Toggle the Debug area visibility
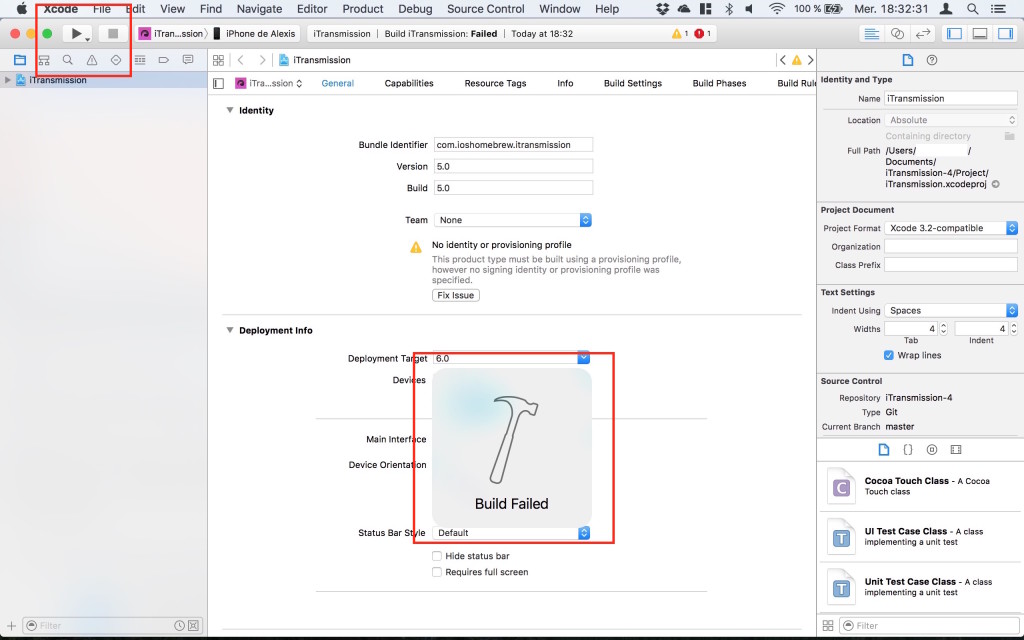This screenshot has height=640, width=1024. click(980, 34)
